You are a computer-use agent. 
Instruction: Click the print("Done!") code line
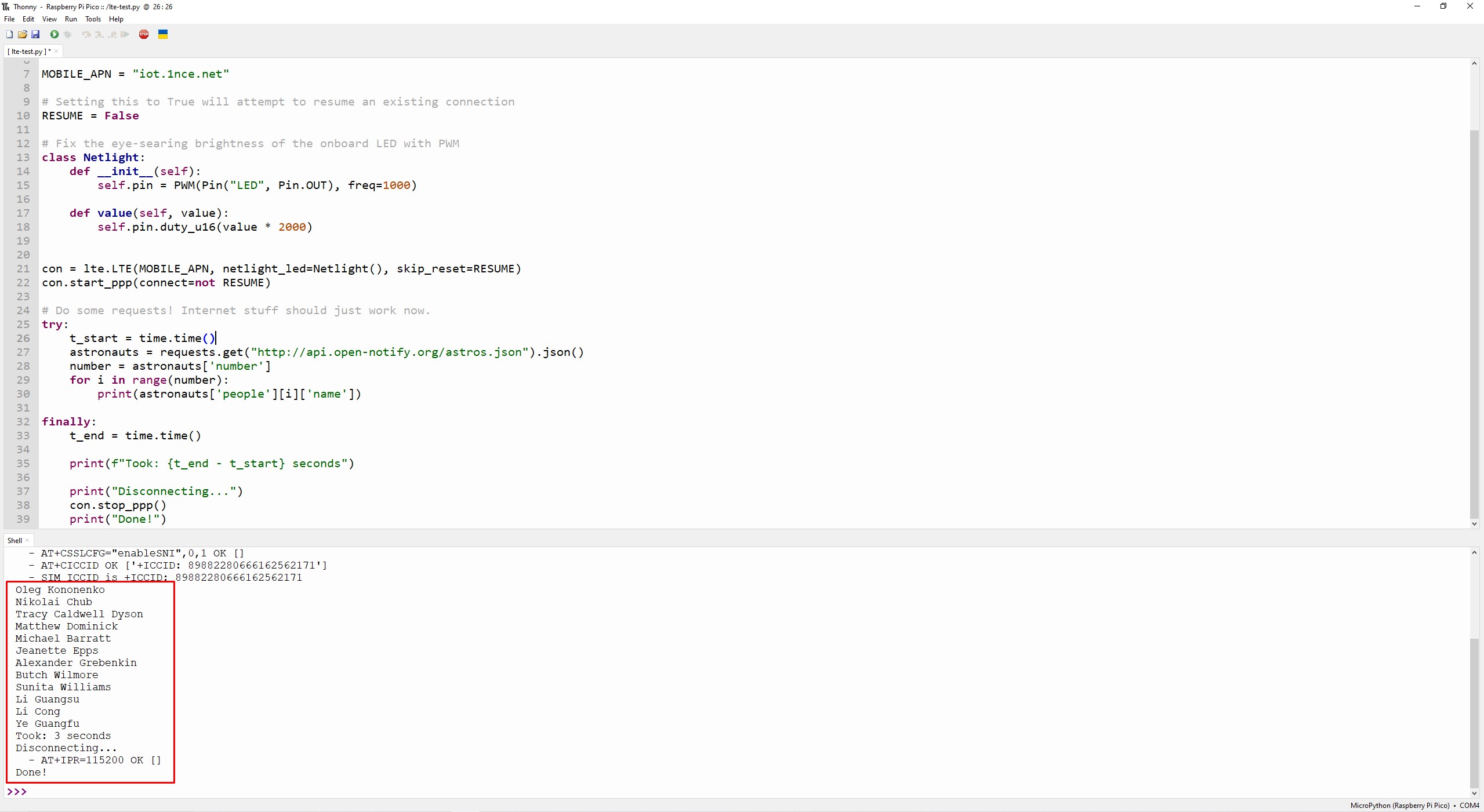pyautogui.click(x=118, y=519)
